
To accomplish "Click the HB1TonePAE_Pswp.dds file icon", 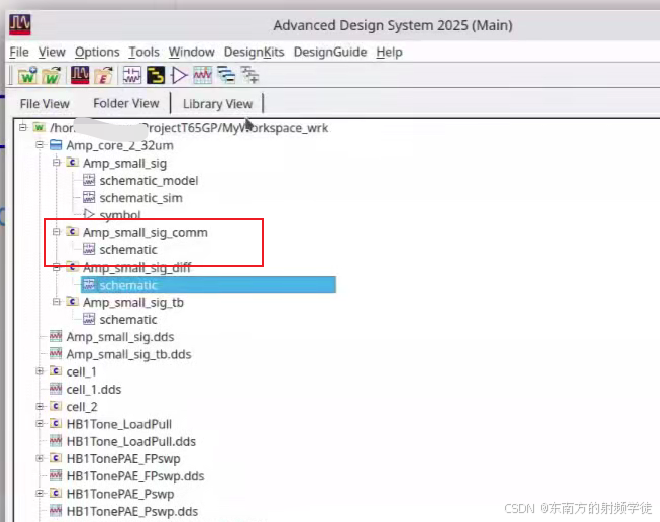I will point(56,511).
